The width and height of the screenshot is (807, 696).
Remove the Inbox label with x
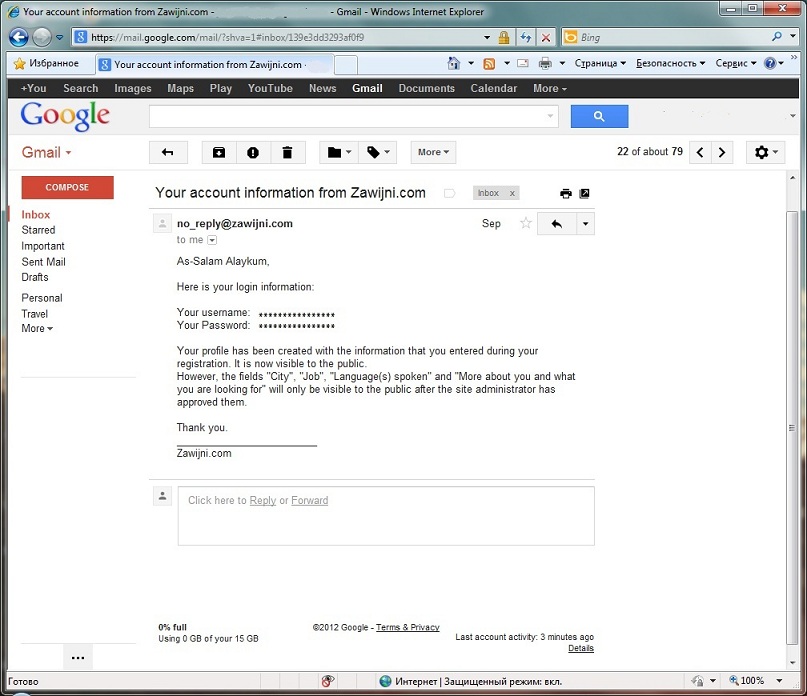click(512, 193)
